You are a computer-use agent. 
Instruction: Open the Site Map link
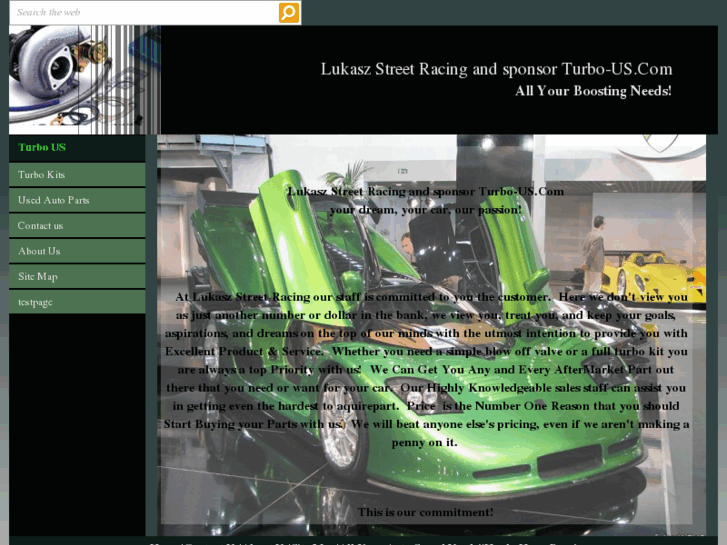[77, 276]
